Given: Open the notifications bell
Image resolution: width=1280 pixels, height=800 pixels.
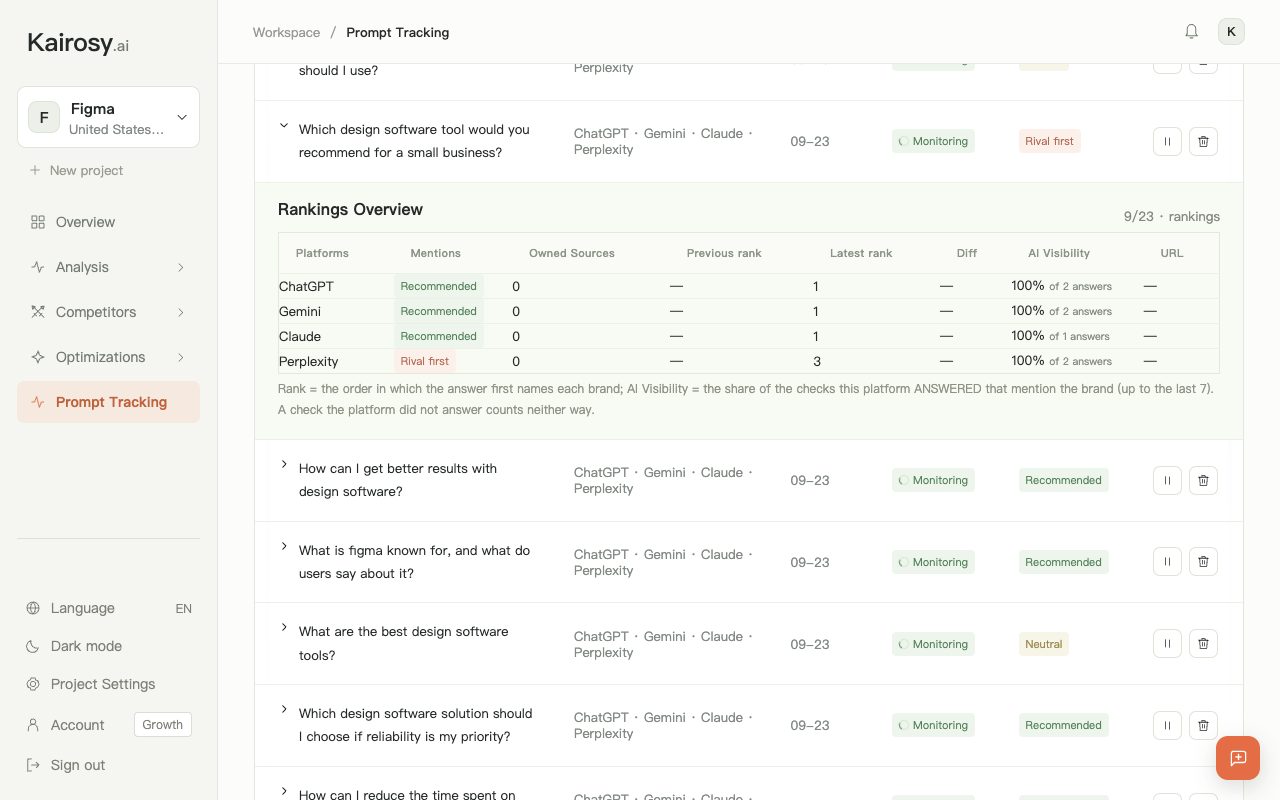Looking at the screenshot, I should tap(1191, 31).
